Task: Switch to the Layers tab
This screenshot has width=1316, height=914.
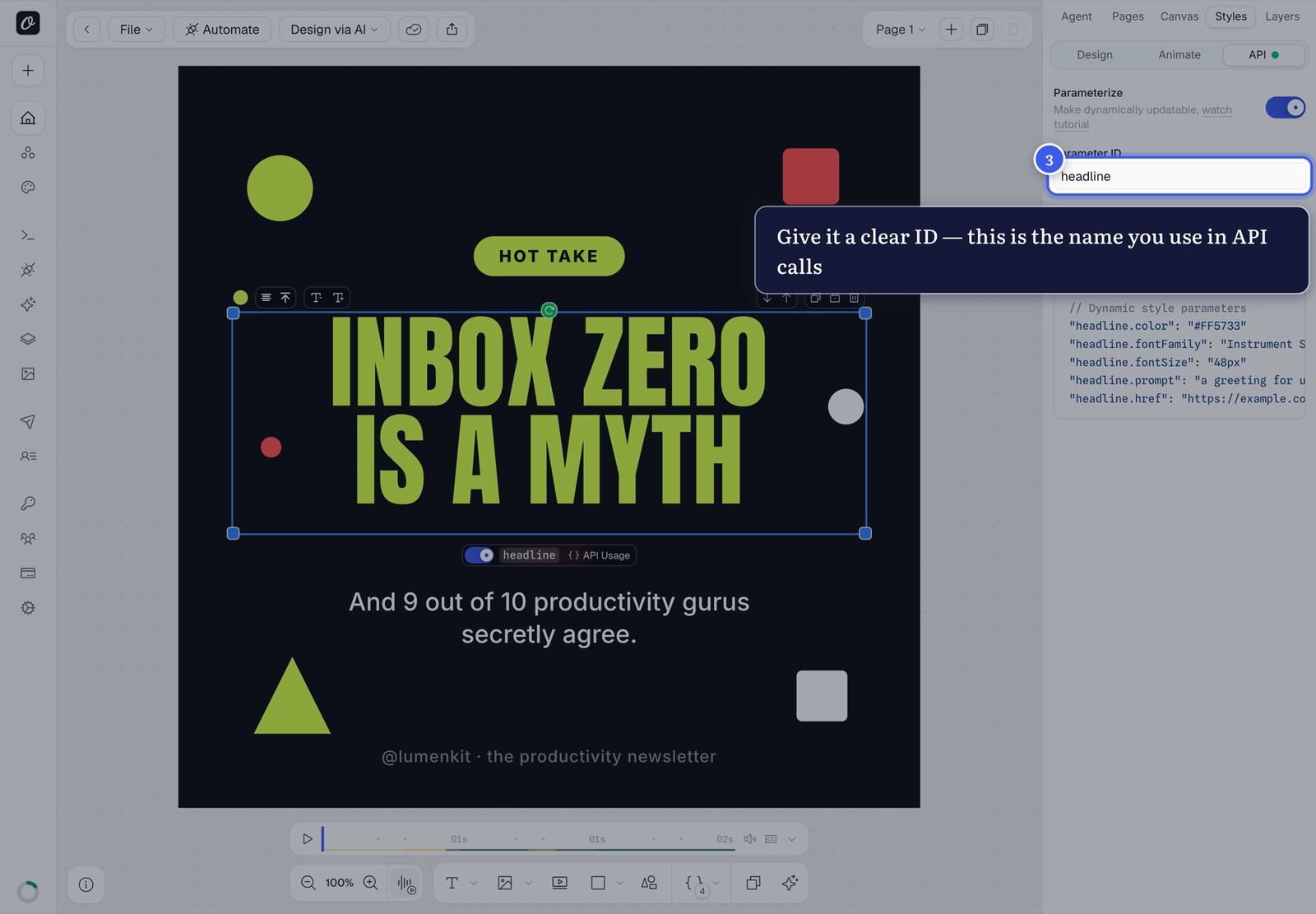Action: 1282,16
